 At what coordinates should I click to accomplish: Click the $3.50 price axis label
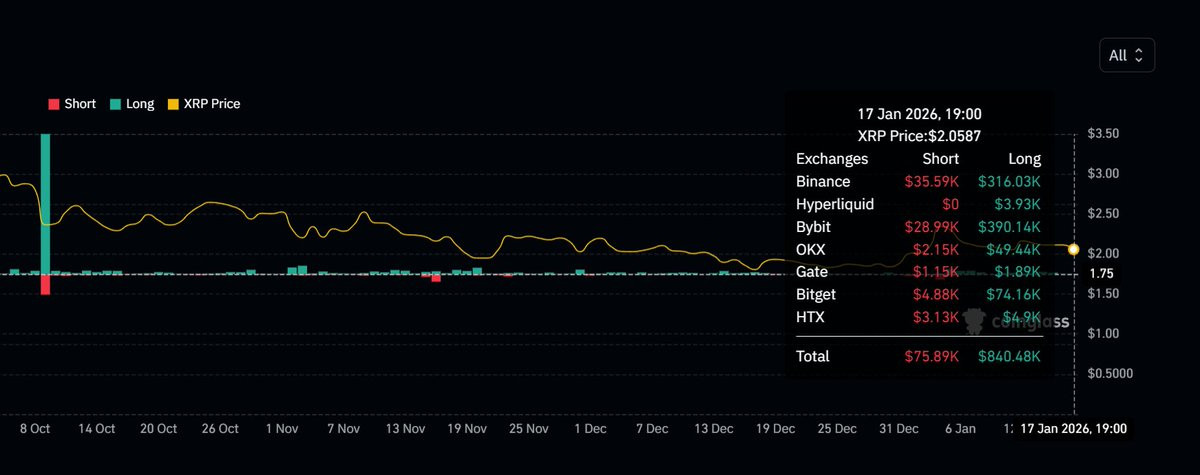(1104, 134)
